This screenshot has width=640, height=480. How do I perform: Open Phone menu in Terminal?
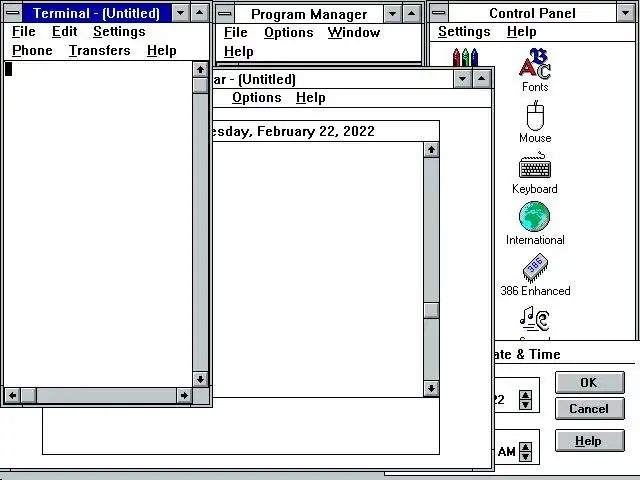(x=32, y=51)
